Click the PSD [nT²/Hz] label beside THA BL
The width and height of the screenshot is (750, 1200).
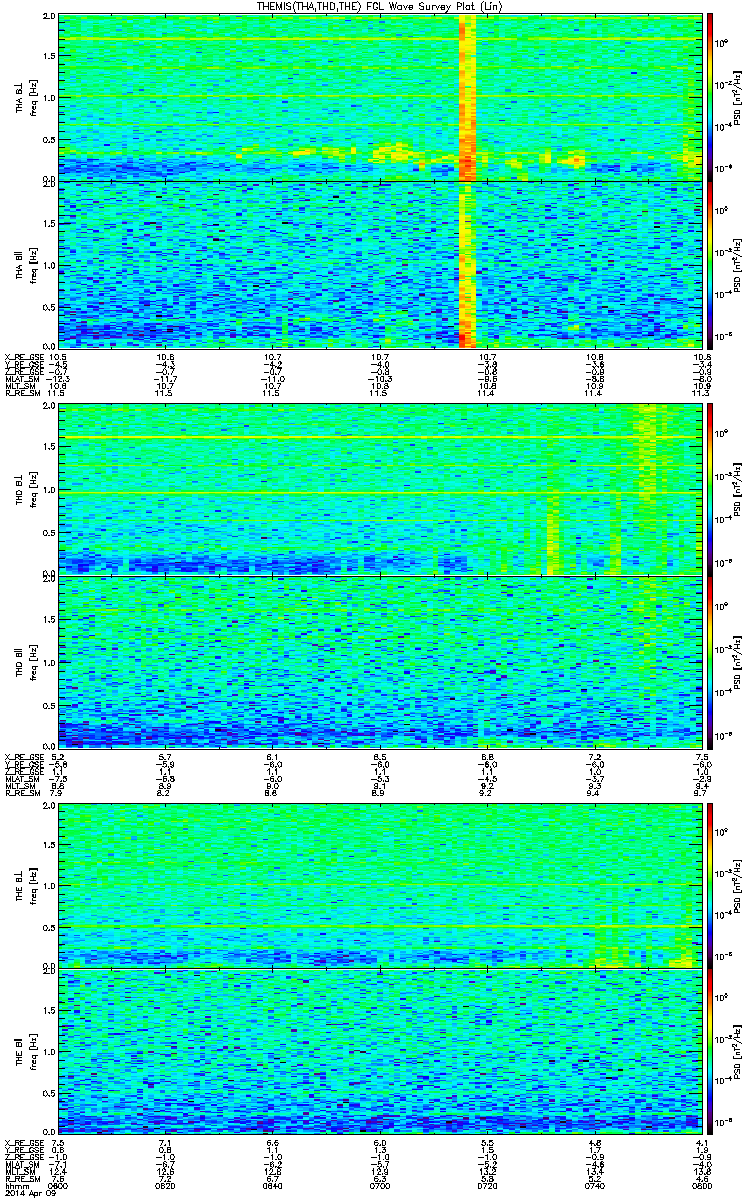pyautogui.click(x=737, y=97)
